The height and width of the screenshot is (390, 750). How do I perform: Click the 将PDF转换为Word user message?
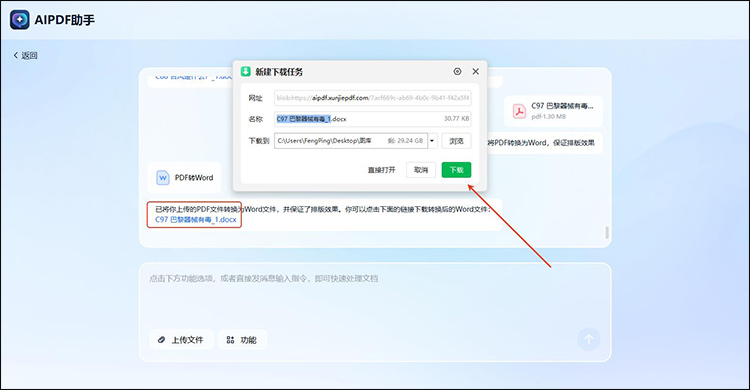(541, 143)
